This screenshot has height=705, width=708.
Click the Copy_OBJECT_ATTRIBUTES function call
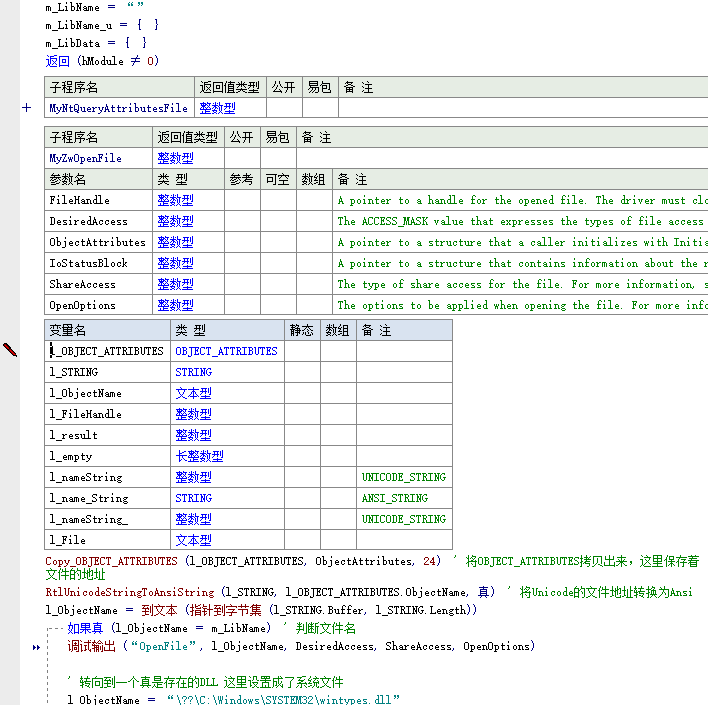[x=113, y=562]
